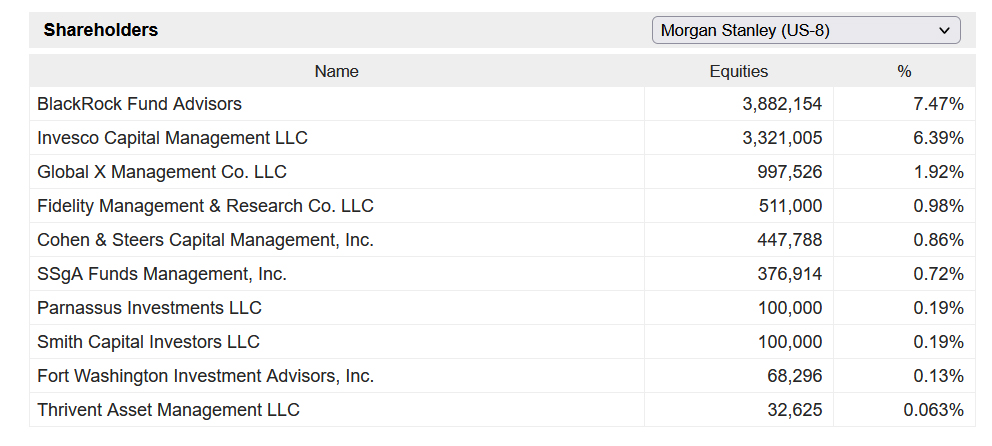Click Invesco's 6.39% percentage cell
The height and width of the screenshot is (446, 992).
pos(938,138)
